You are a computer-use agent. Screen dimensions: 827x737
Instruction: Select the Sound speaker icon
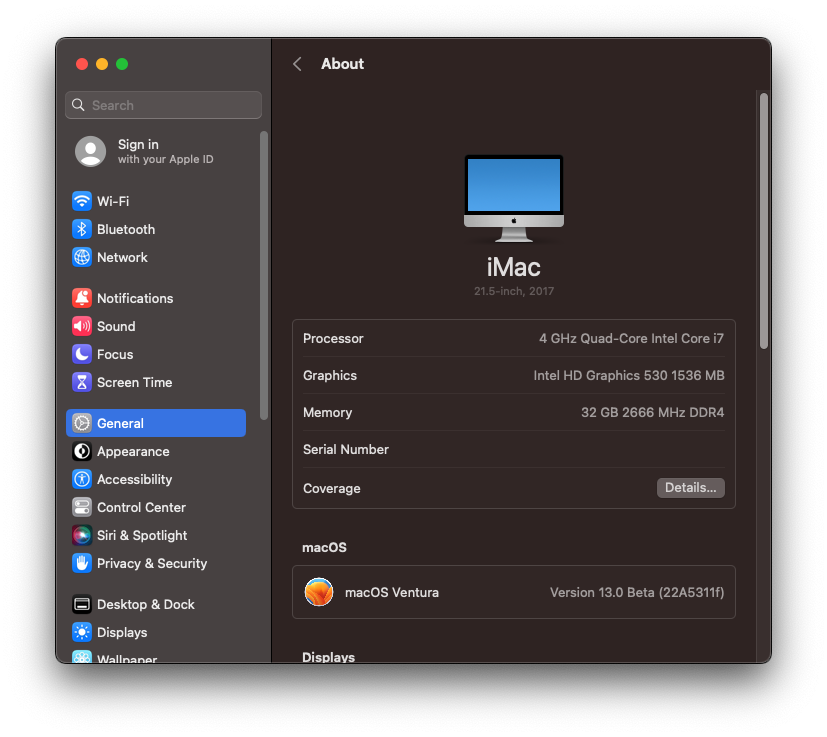(82, 326)
